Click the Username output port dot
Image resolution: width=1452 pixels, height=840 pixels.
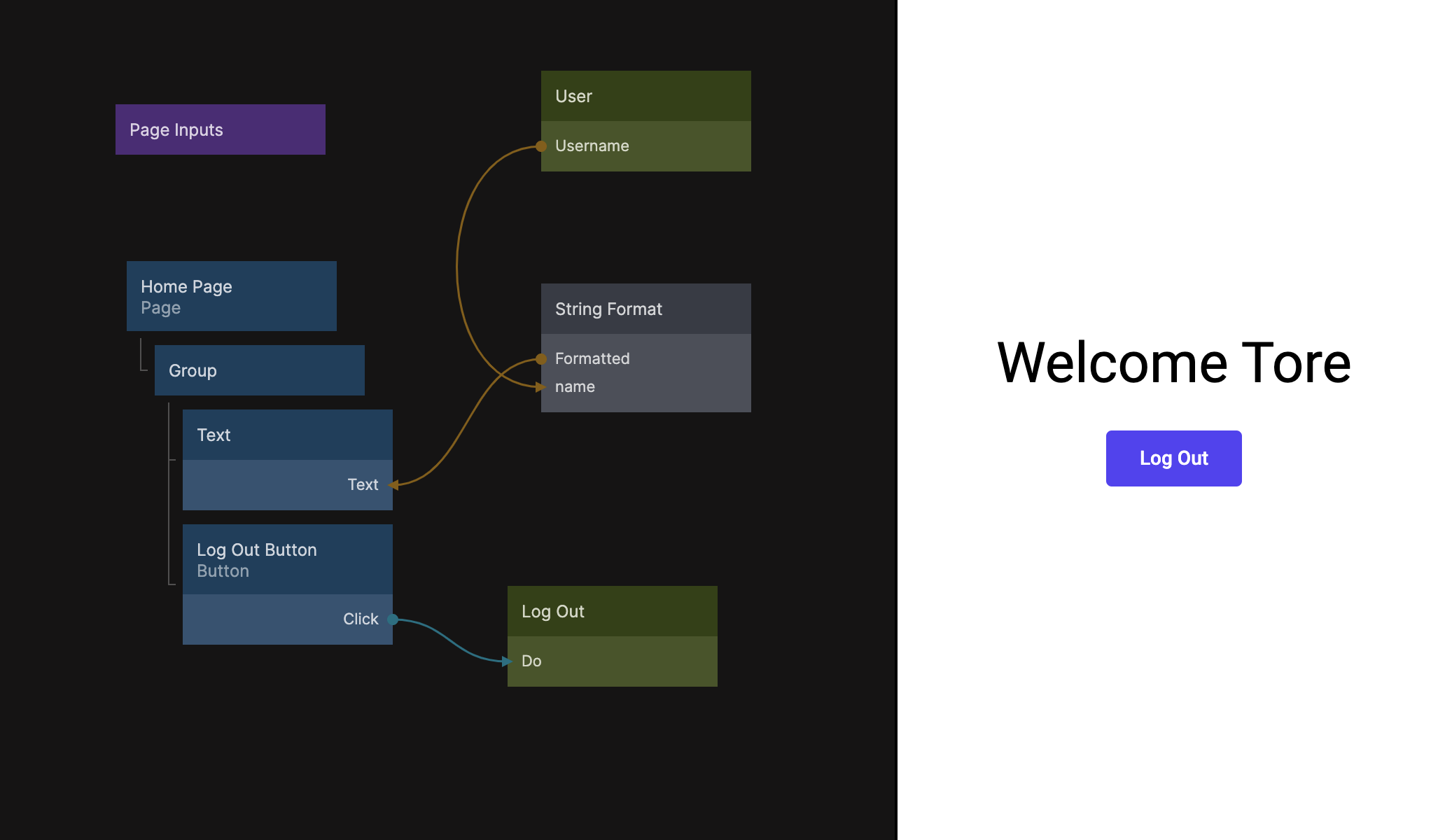coord(541,146)
